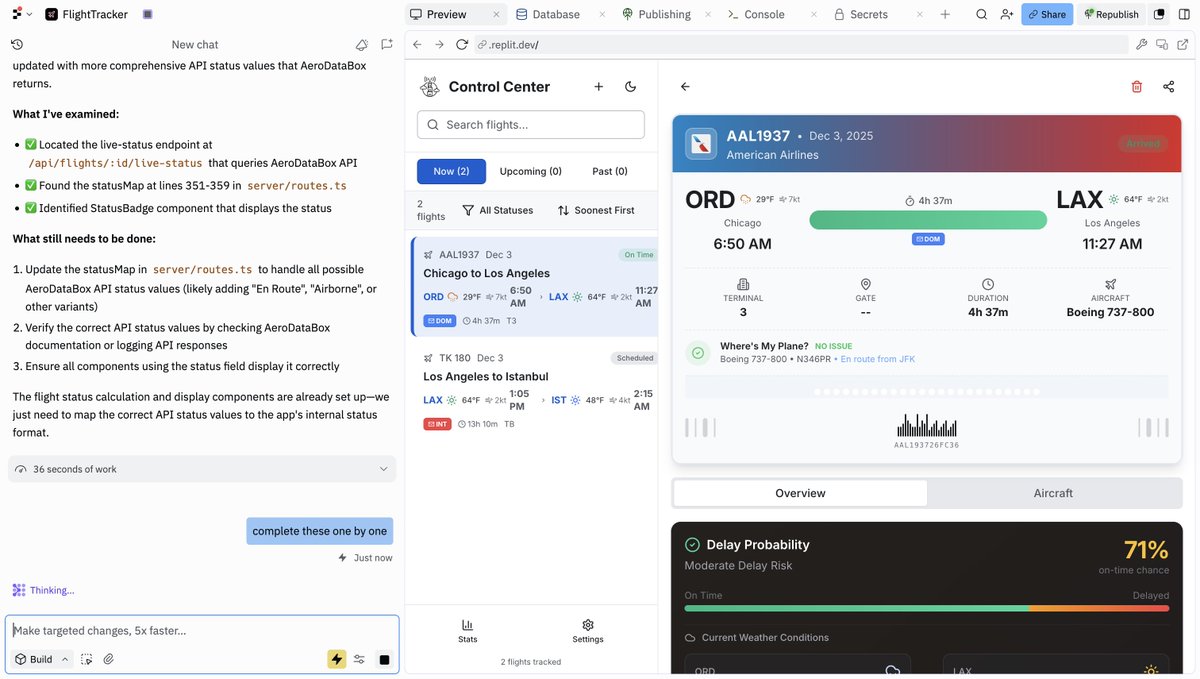Open preview in a new window

coord(1183,45)
